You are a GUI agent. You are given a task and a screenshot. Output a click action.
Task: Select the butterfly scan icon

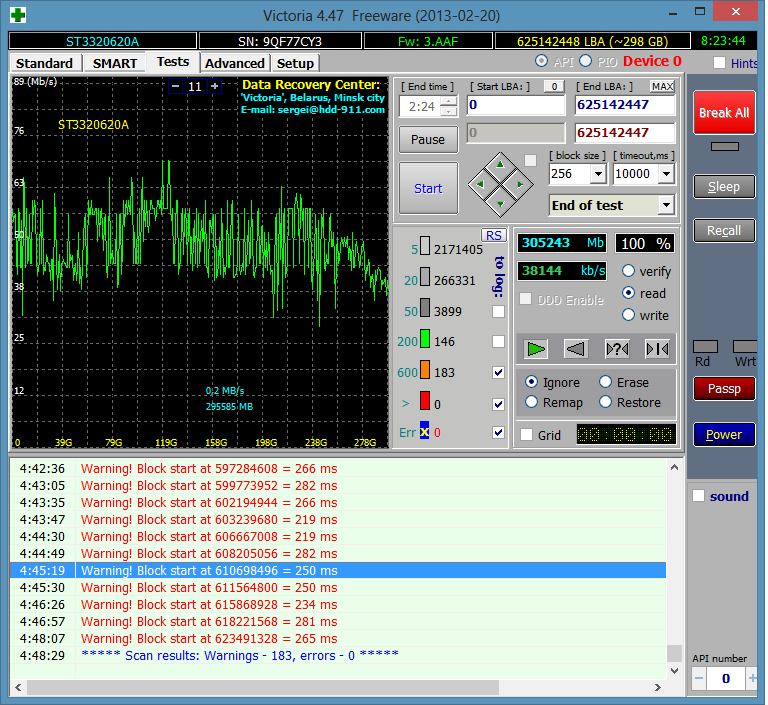(657, 349)
